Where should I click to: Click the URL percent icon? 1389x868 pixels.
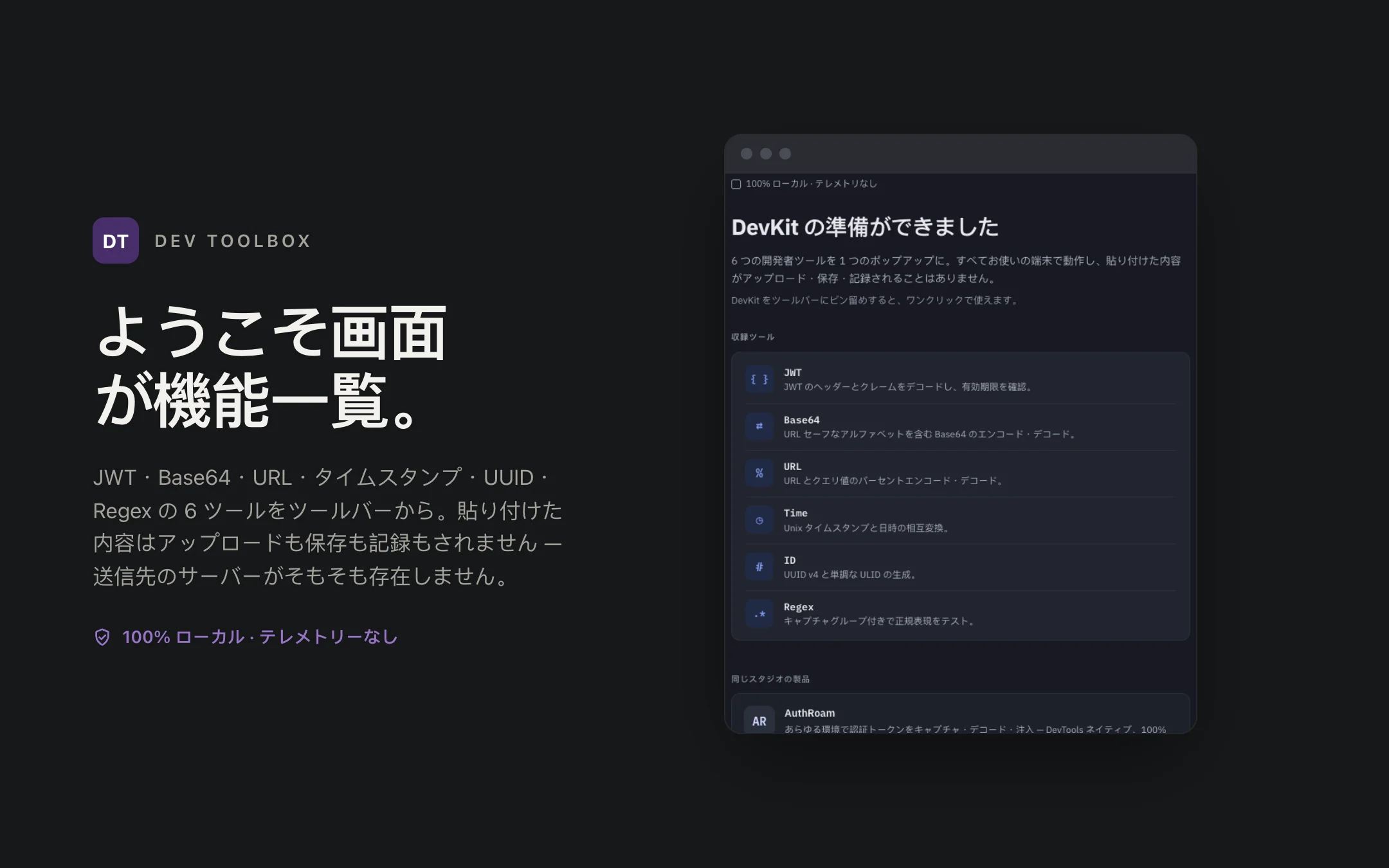coord(759,473)
